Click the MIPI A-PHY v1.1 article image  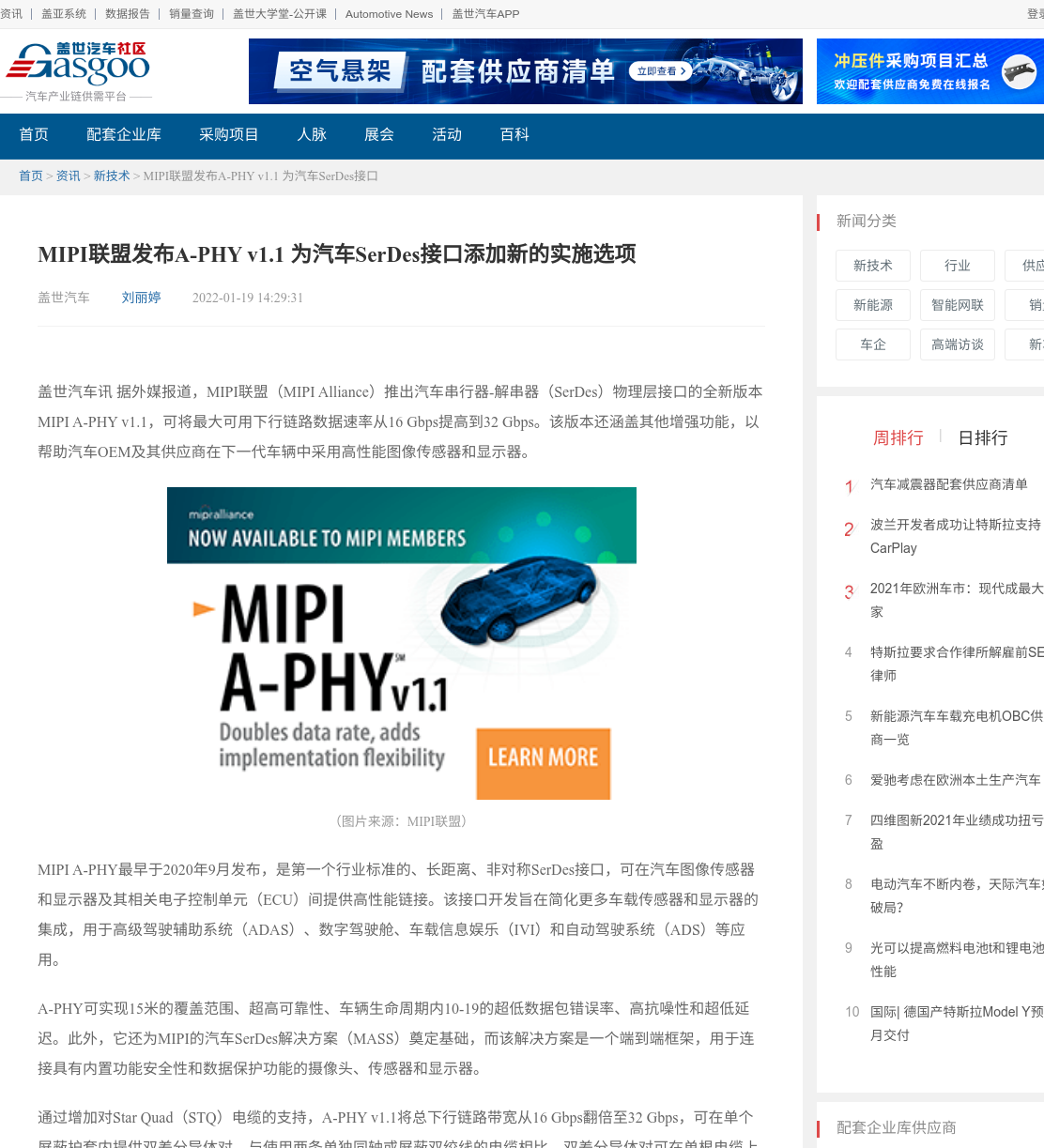tap(402, 643)
